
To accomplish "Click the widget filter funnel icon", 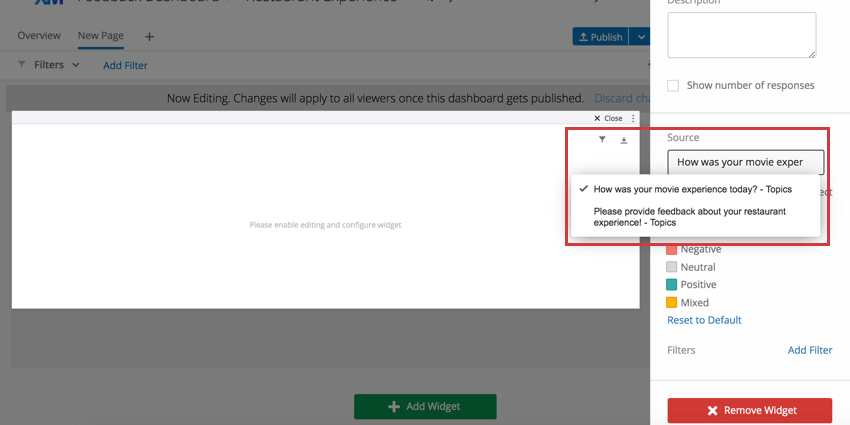I will click(x=602, y=140).
